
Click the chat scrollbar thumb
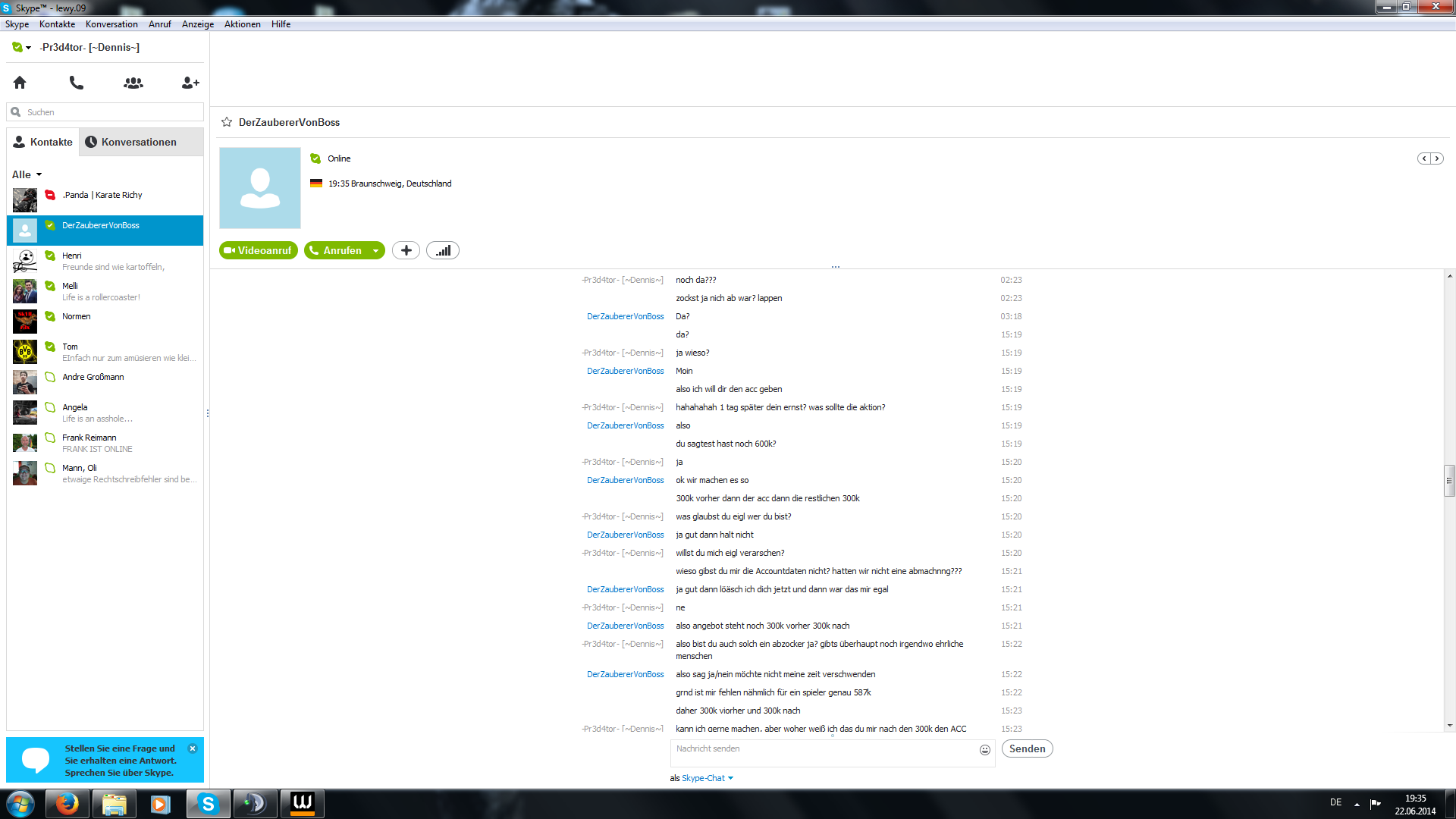click(1449, 481)
